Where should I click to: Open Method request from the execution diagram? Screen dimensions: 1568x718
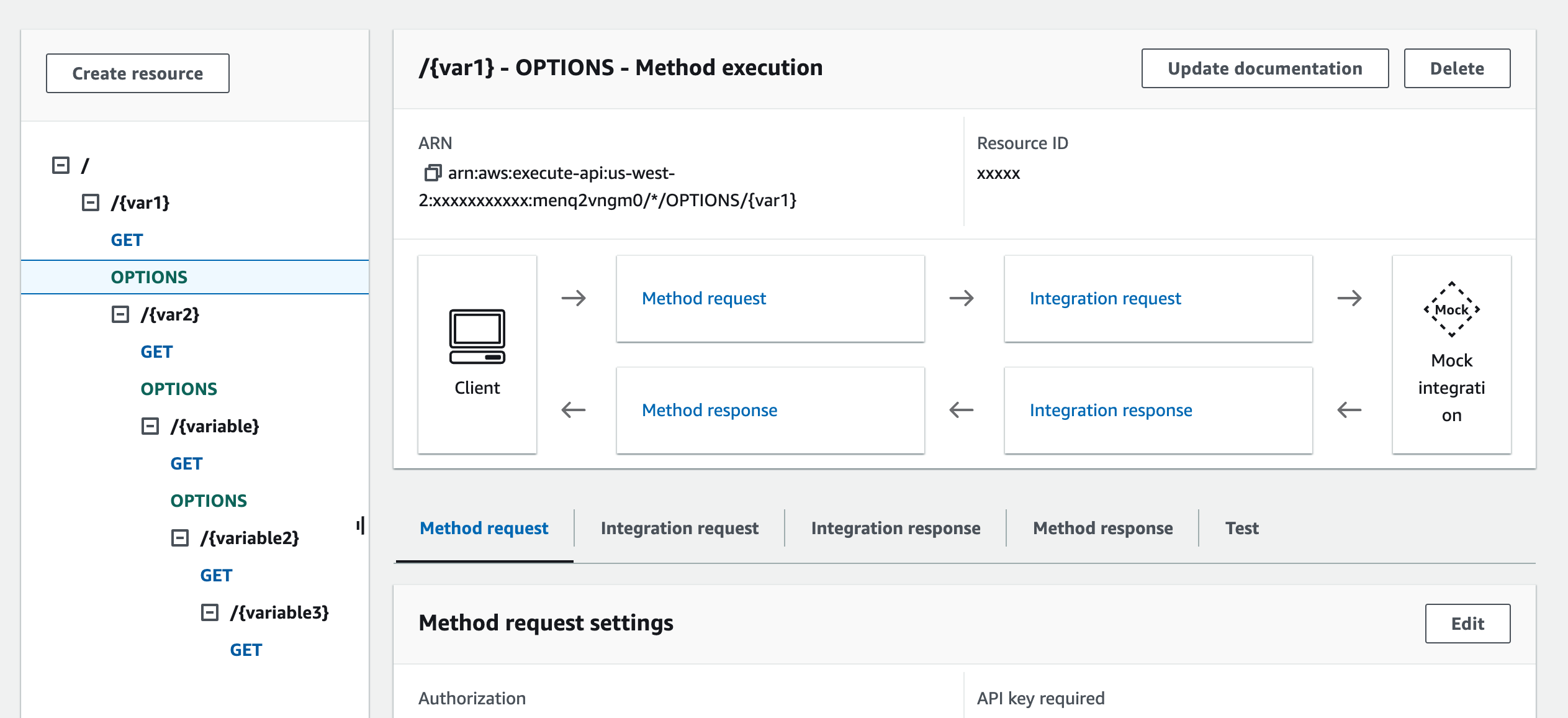704,298
